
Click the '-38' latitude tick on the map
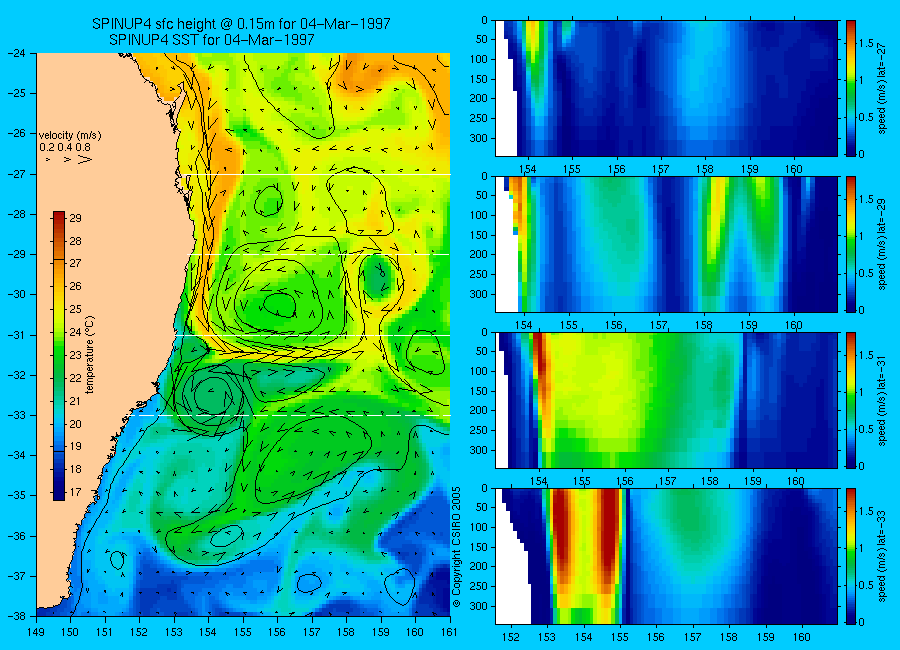[x=16, y=616]
